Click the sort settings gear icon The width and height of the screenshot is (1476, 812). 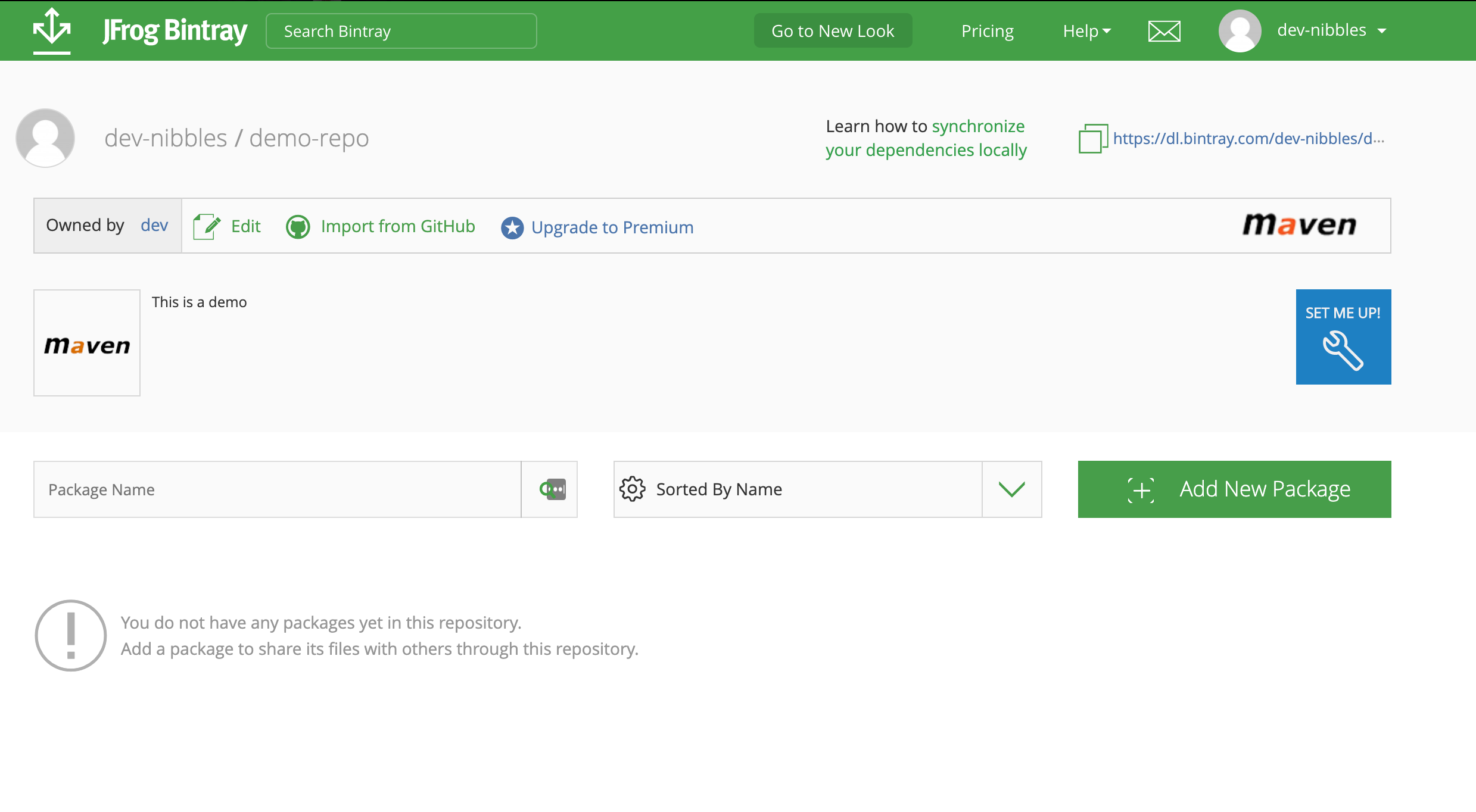(632, 489)
